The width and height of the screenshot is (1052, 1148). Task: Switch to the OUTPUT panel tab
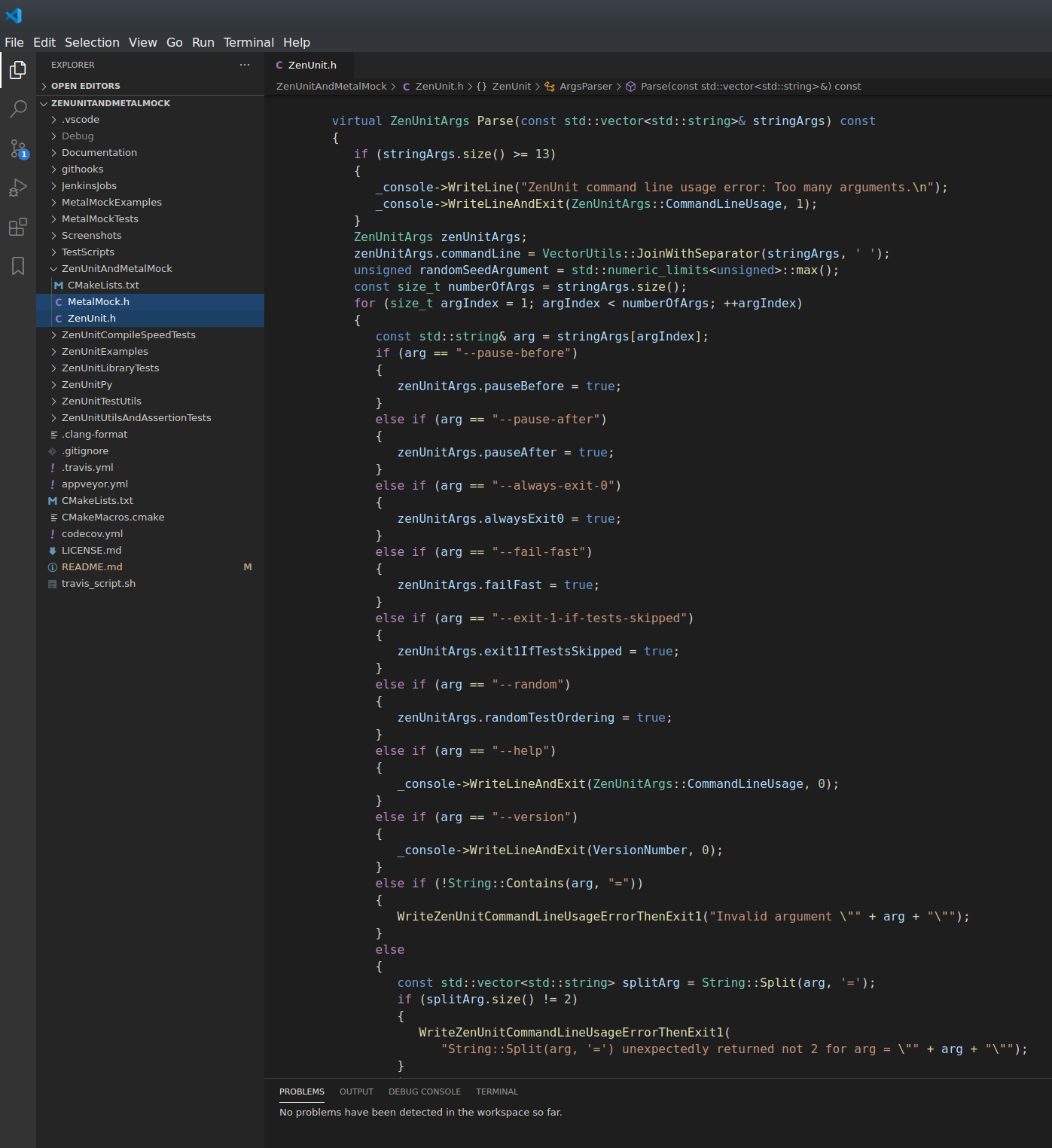pyautogui.click(x=356, y=1092)
